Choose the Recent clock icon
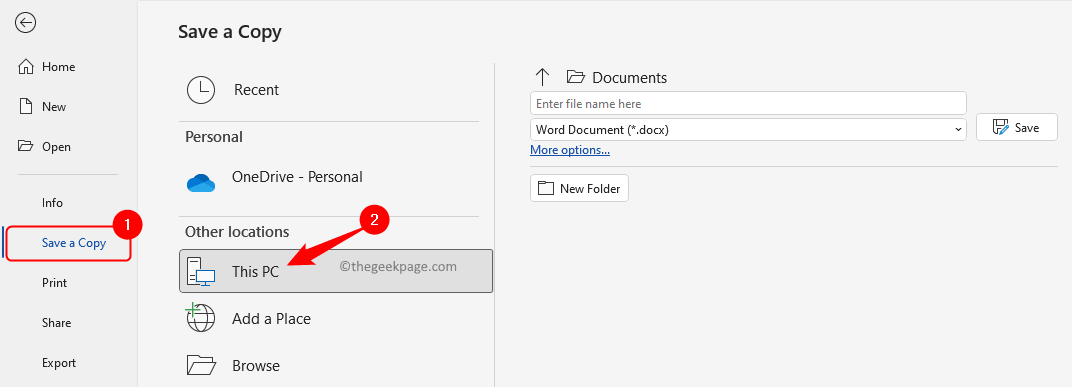The width and height of the screenshot is (1072, 387). [x=201, y=90]
